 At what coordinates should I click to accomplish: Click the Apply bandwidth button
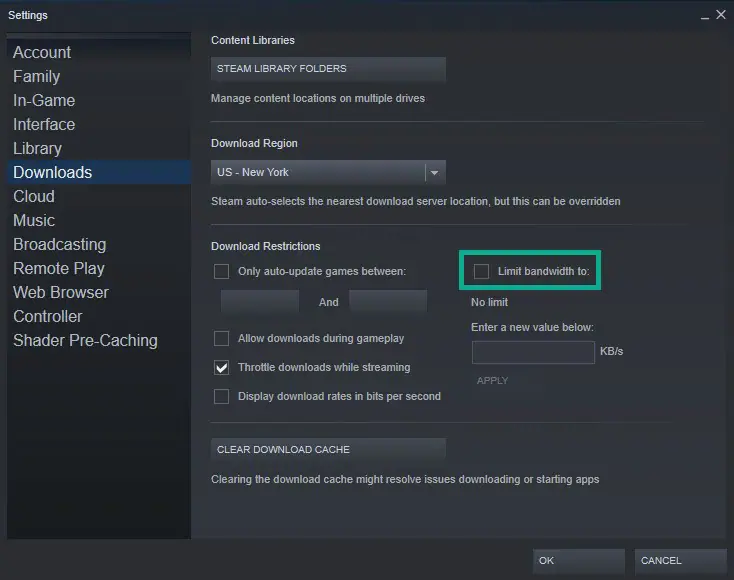coord(492,381)
